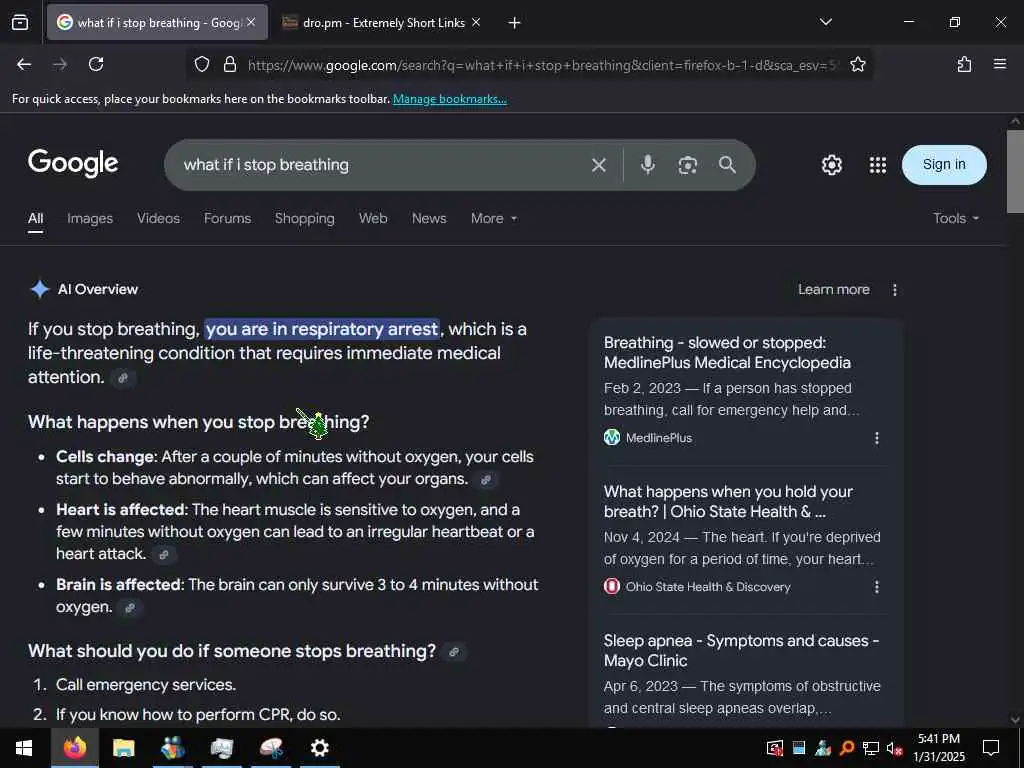1024x768 pixels.
Task: Select the Web results tab
Action: pyautogui.click(x=373, y=218)
